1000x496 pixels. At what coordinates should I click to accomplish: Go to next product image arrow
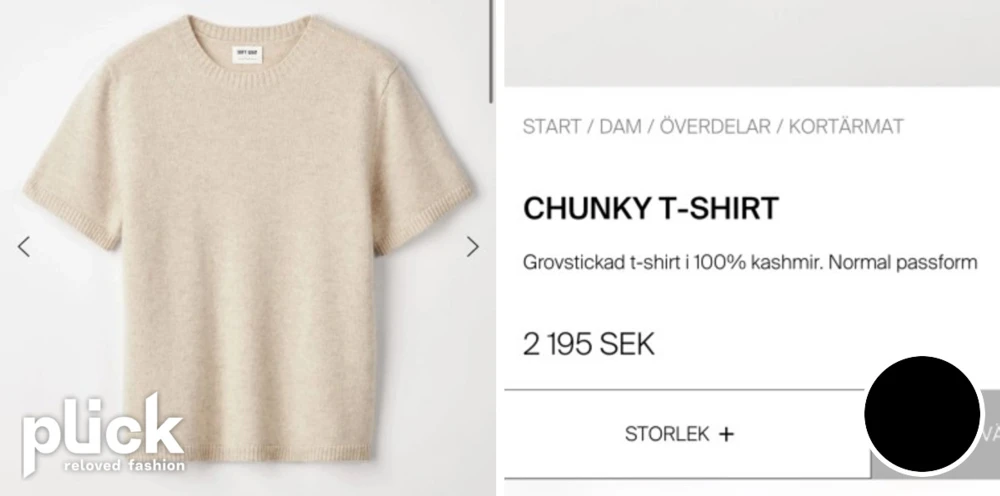pyautogui.click(x=472, y=247)
